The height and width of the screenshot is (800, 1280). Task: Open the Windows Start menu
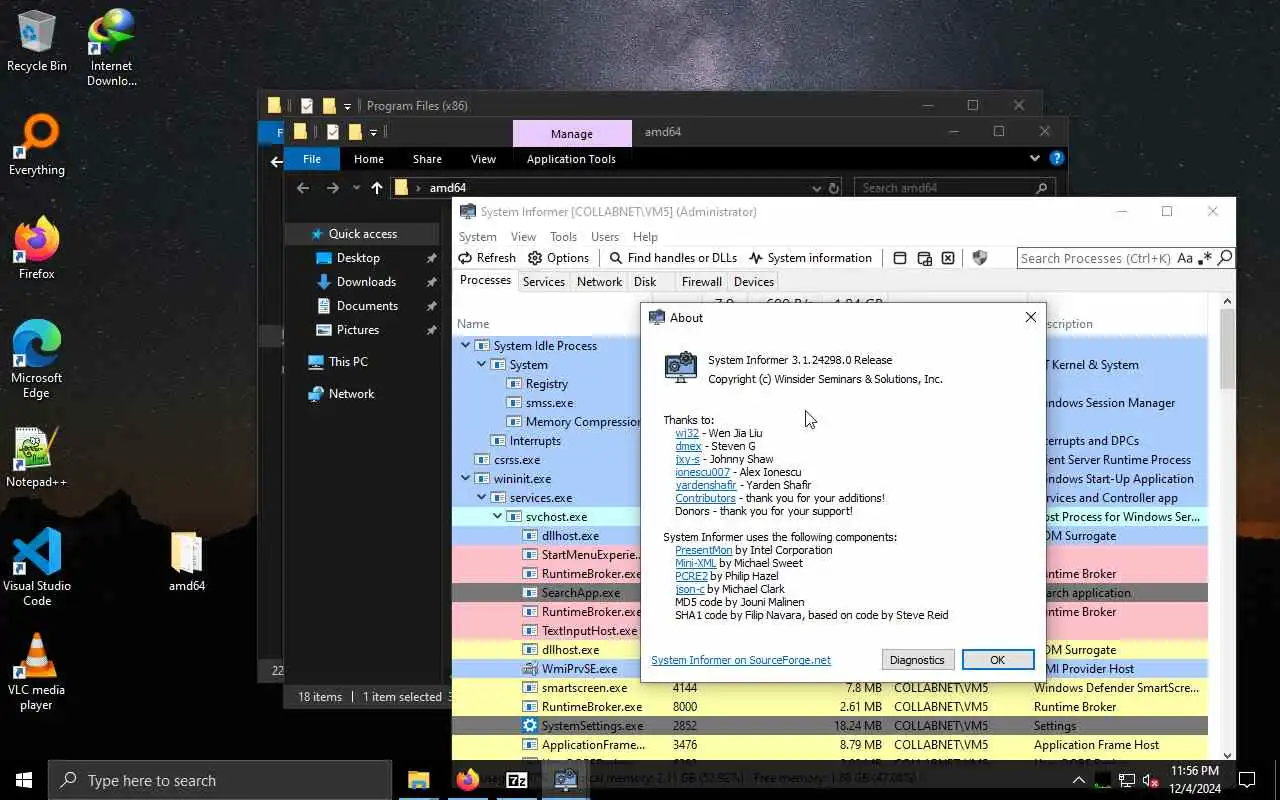[x=24, y=780]
